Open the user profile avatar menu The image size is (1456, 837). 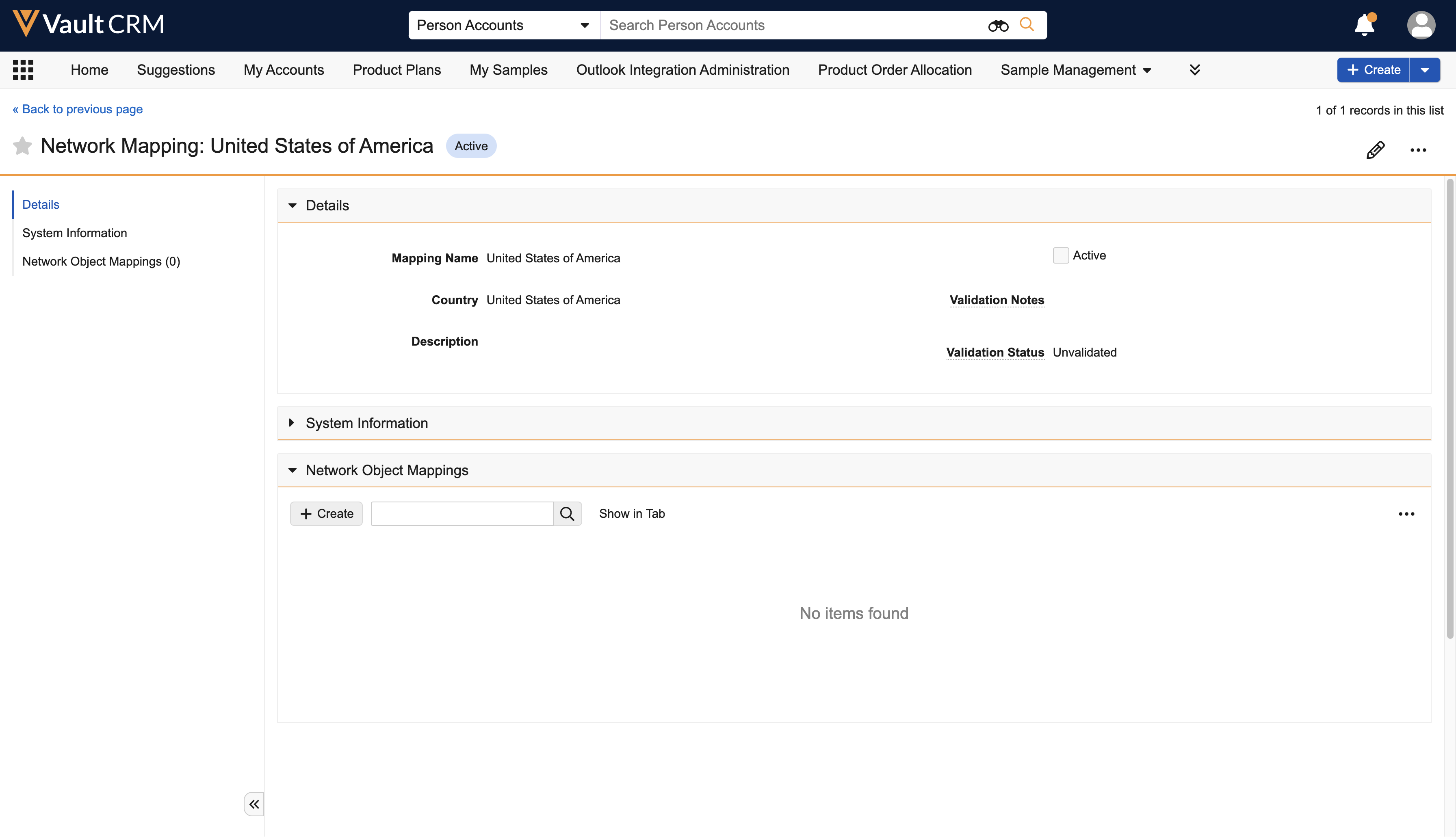point(1420,25)
